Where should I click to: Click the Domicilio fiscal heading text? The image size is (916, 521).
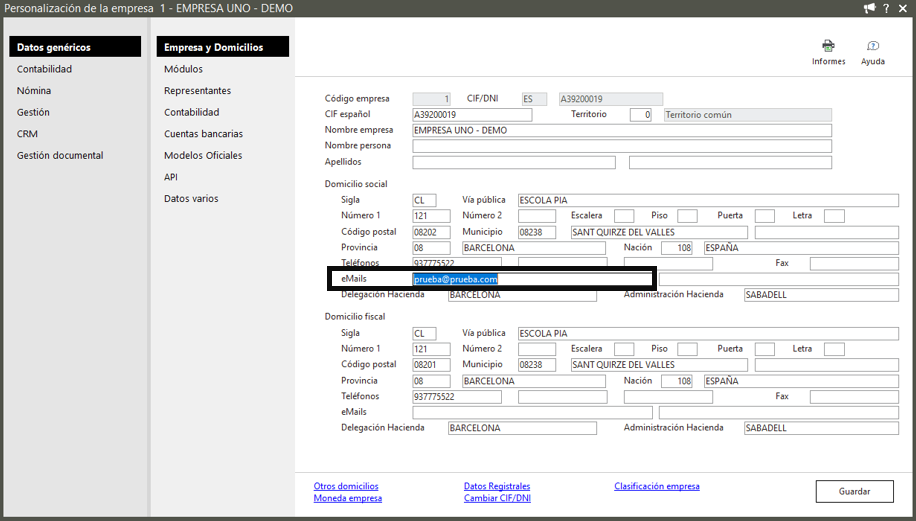pos(355,317)
